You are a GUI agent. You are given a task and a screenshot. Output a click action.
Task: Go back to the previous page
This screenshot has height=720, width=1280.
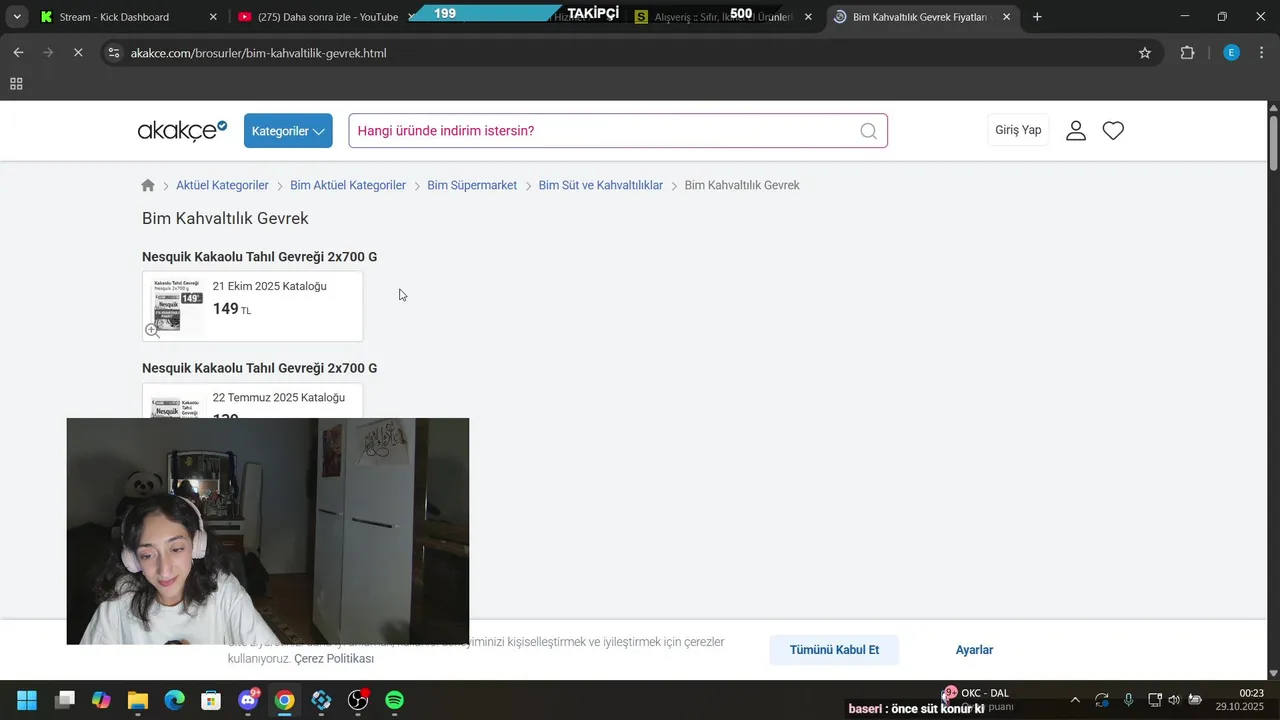(x=18, y=53)
